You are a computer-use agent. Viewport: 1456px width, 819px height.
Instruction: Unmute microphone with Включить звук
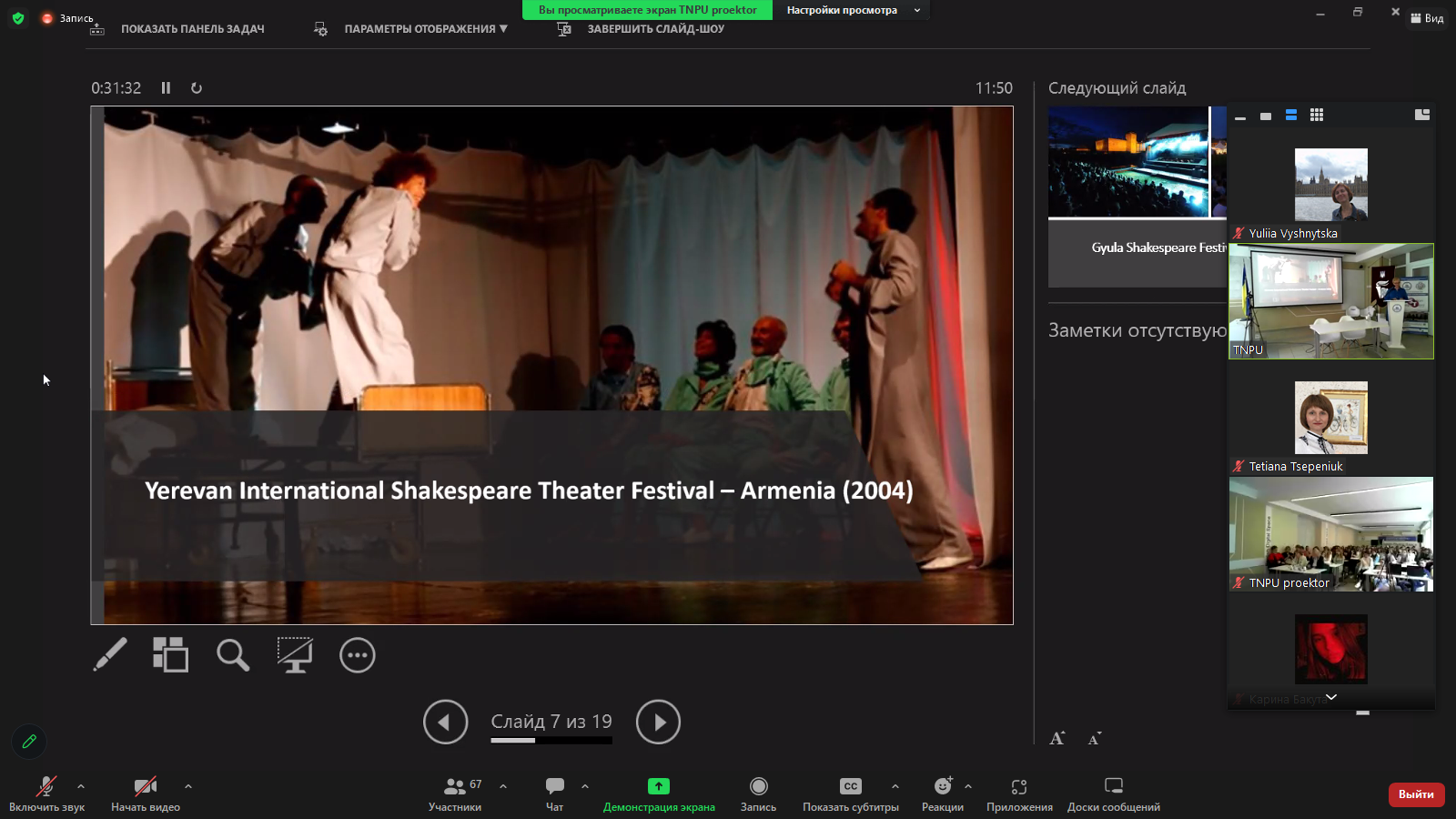point(45,786)
